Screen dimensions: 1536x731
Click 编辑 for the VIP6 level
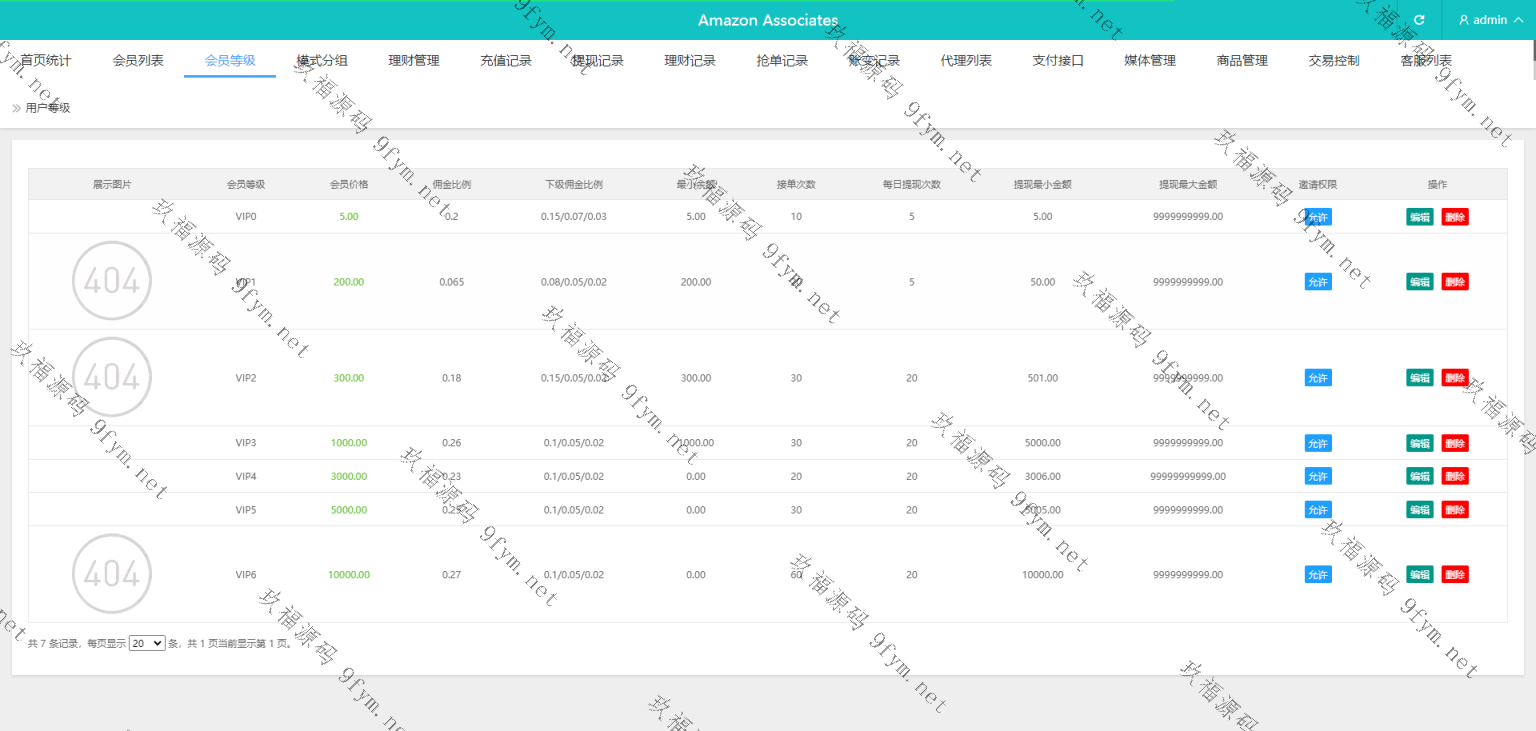(1419, 575)
